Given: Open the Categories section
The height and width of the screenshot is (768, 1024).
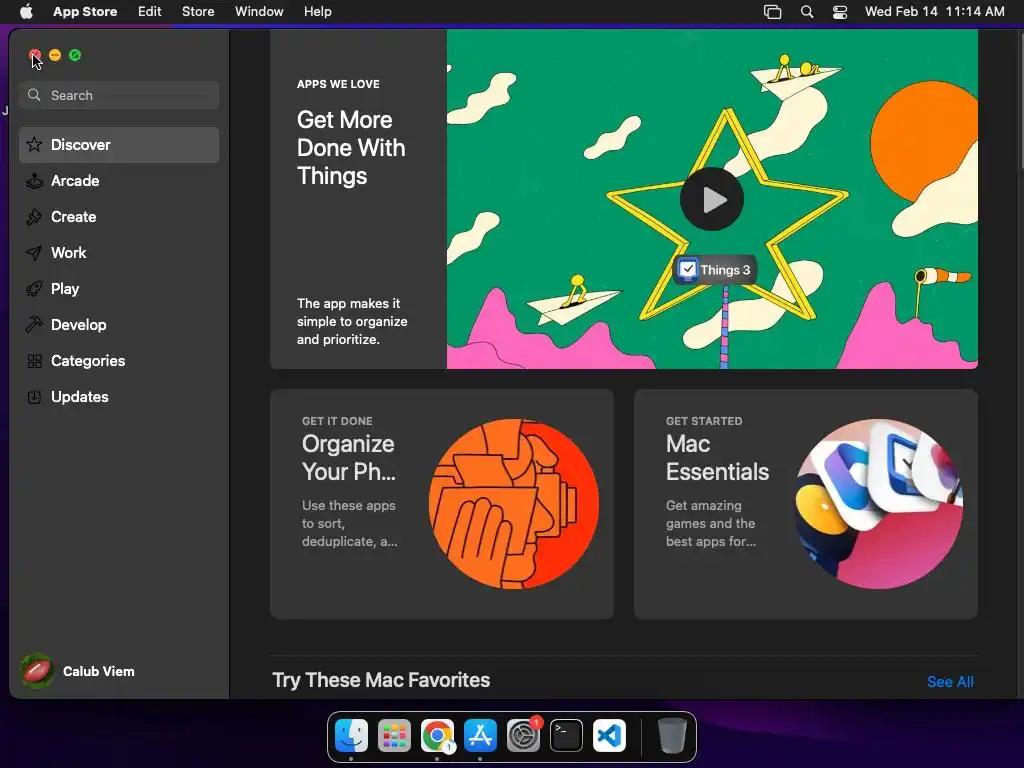Looking at the screenshot, I should [x=119, y=360].
